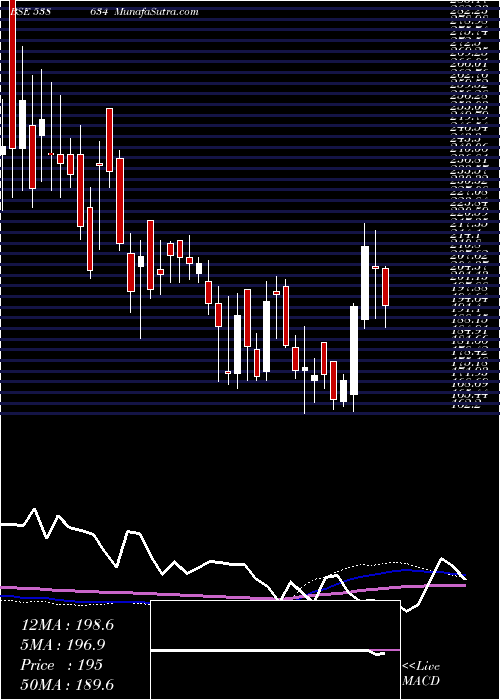Click the "Price : 195" value
The image size is (500, 700).
(x=62, y=665)
